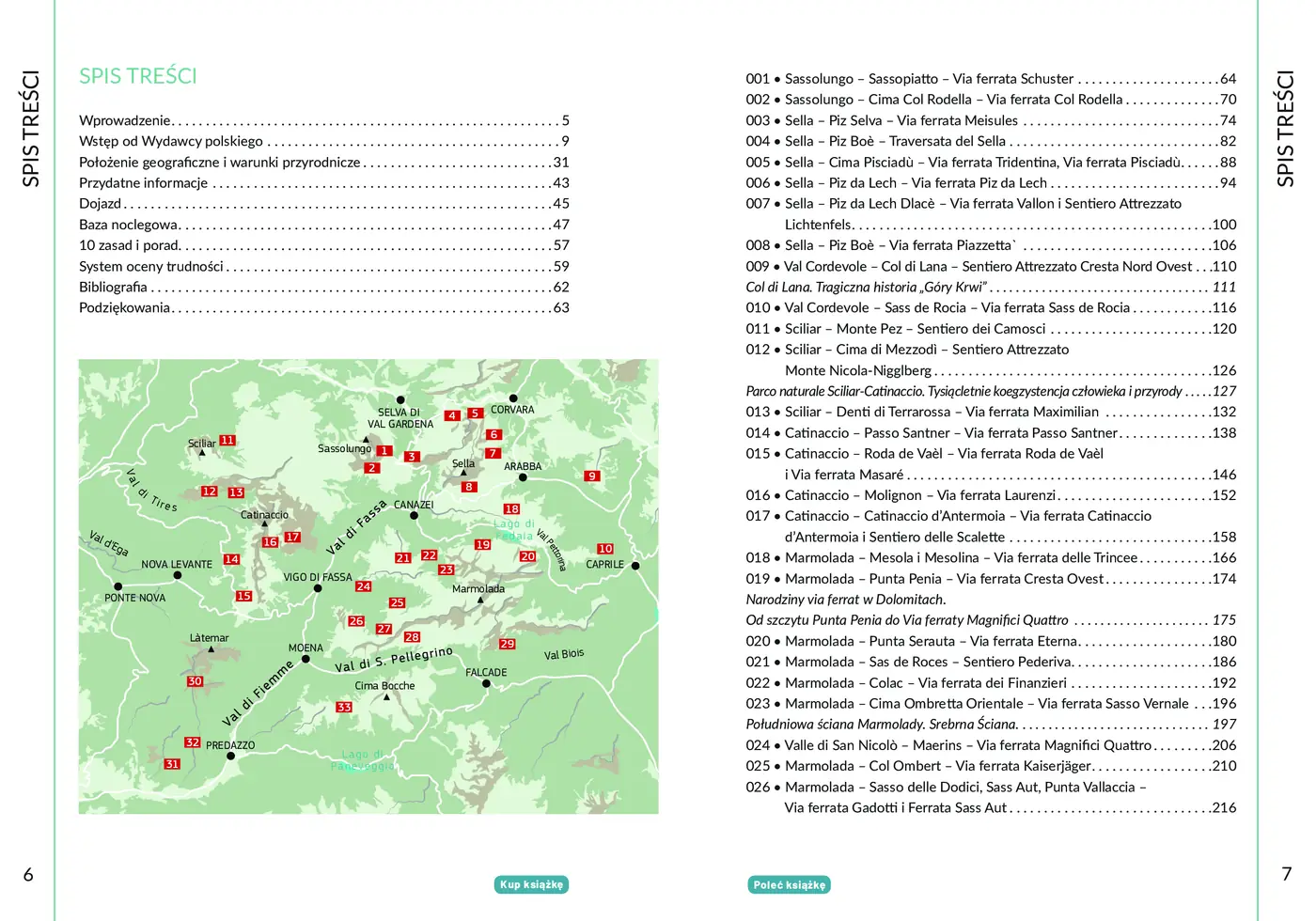Open the 'Dojazd' contents entry
This screenshot has height=921, width=1316.
click(x=324, y=204)
